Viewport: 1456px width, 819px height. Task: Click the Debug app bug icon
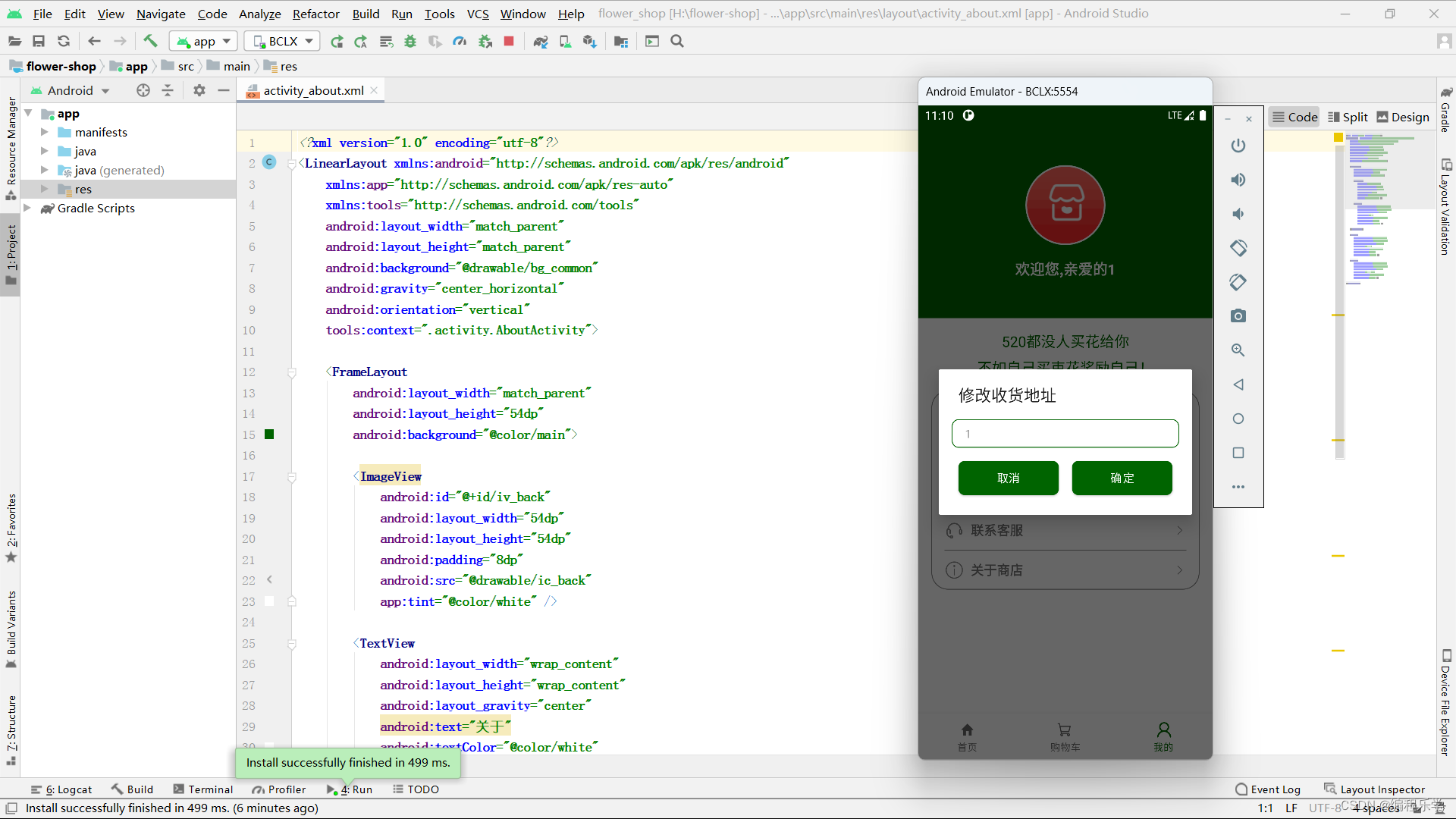(410, 41)
